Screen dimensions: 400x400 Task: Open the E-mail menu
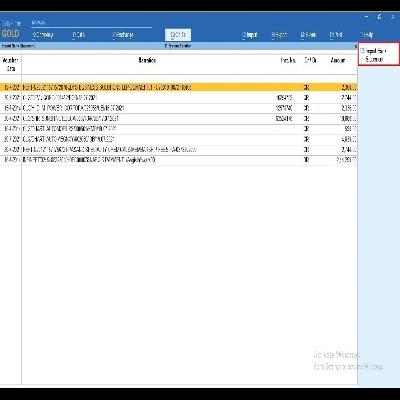[x=308, y=35]
